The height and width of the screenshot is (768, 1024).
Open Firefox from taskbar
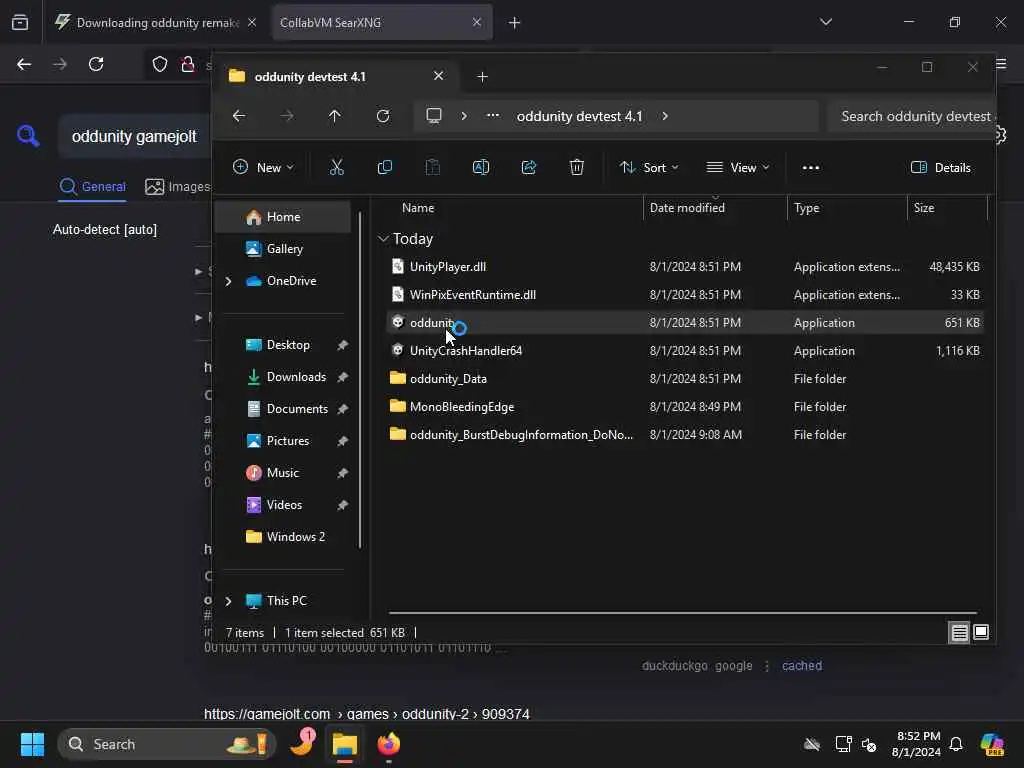tap(389, 744)
